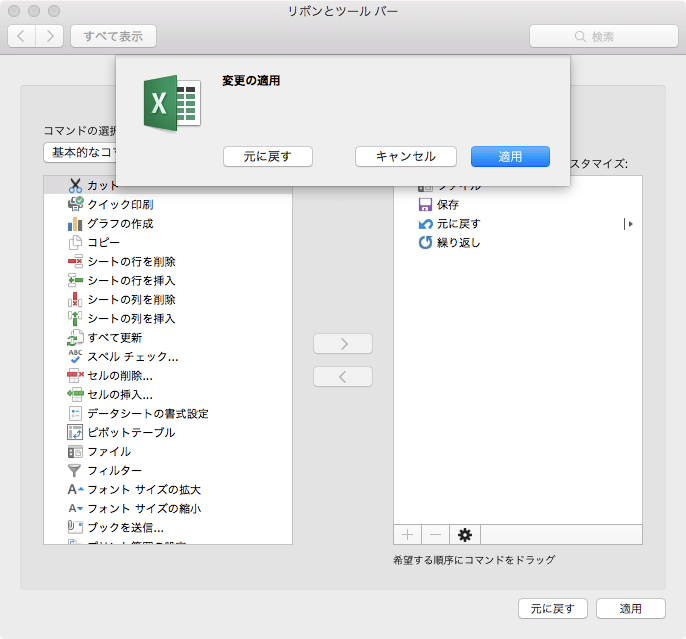Screen dimensions: 686x639
Task: Click the plus button under the right list
Action: 407,534
